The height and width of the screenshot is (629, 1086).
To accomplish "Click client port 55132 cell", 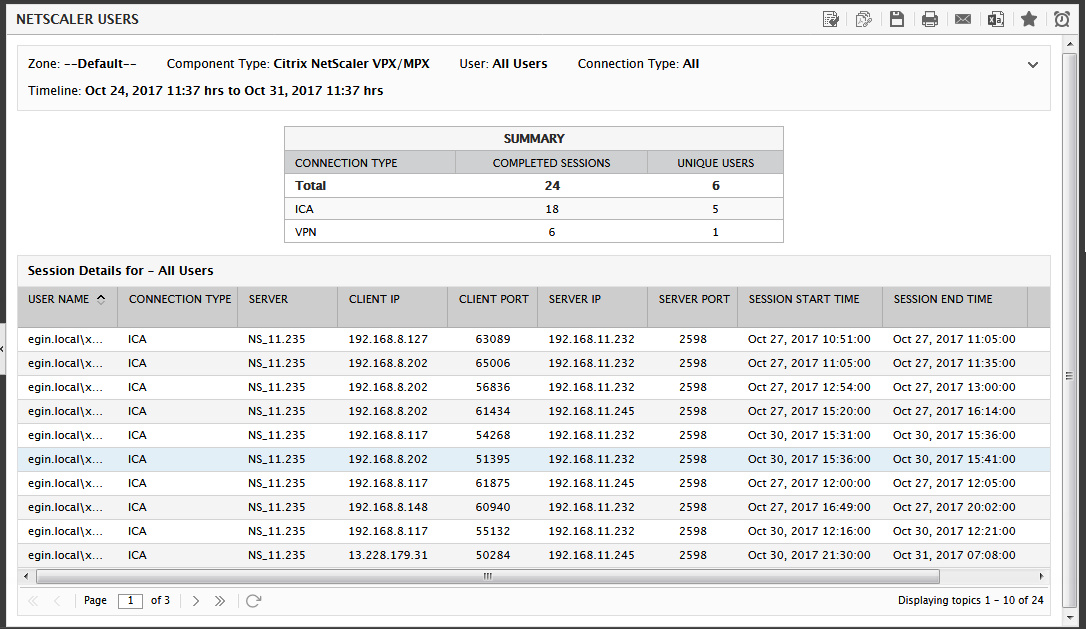I will 493,531.
